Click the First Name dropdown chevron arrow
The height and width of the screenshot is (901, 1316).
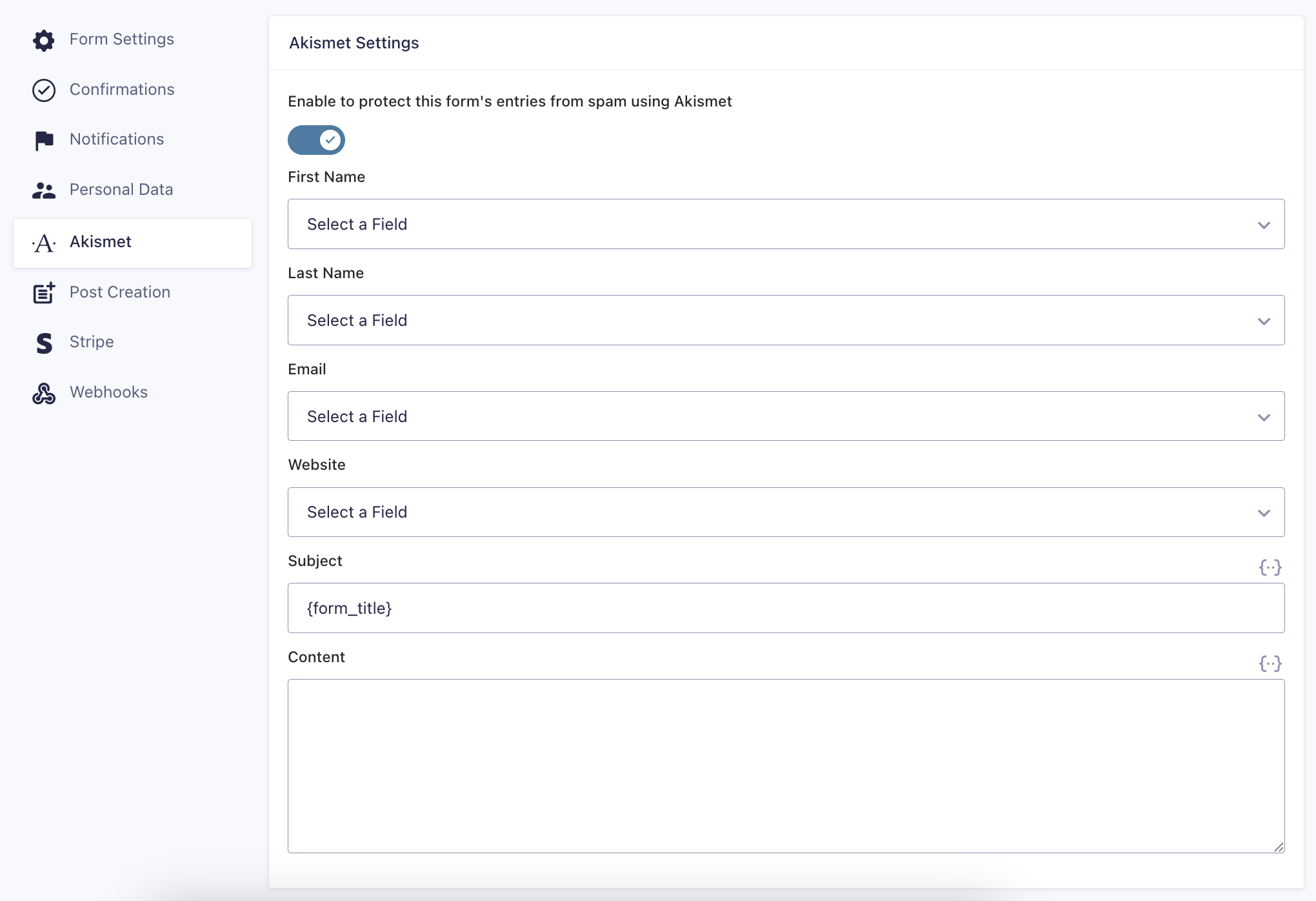[x=1264, y=225]
